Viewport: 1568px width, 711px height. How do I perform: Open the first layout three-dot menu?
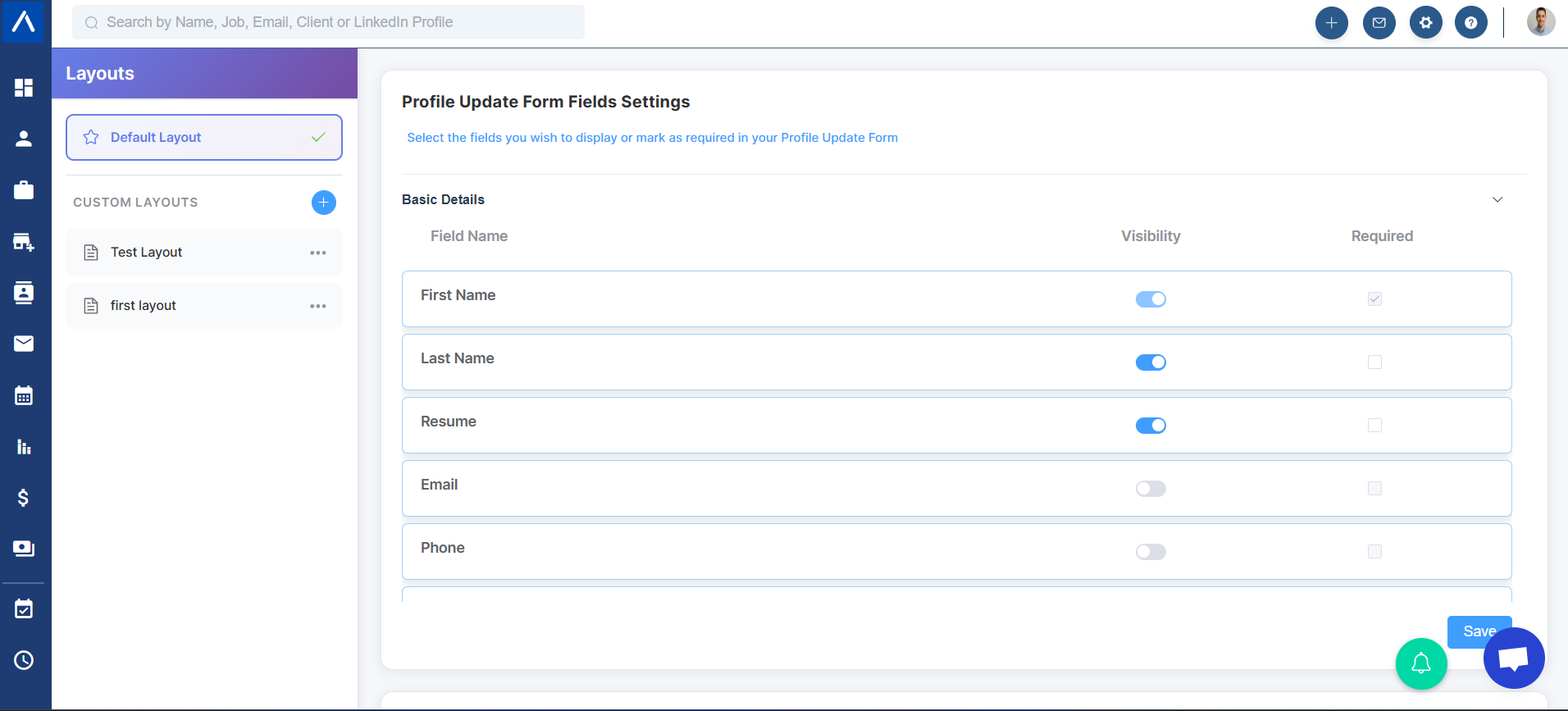(x=318, y=306)
